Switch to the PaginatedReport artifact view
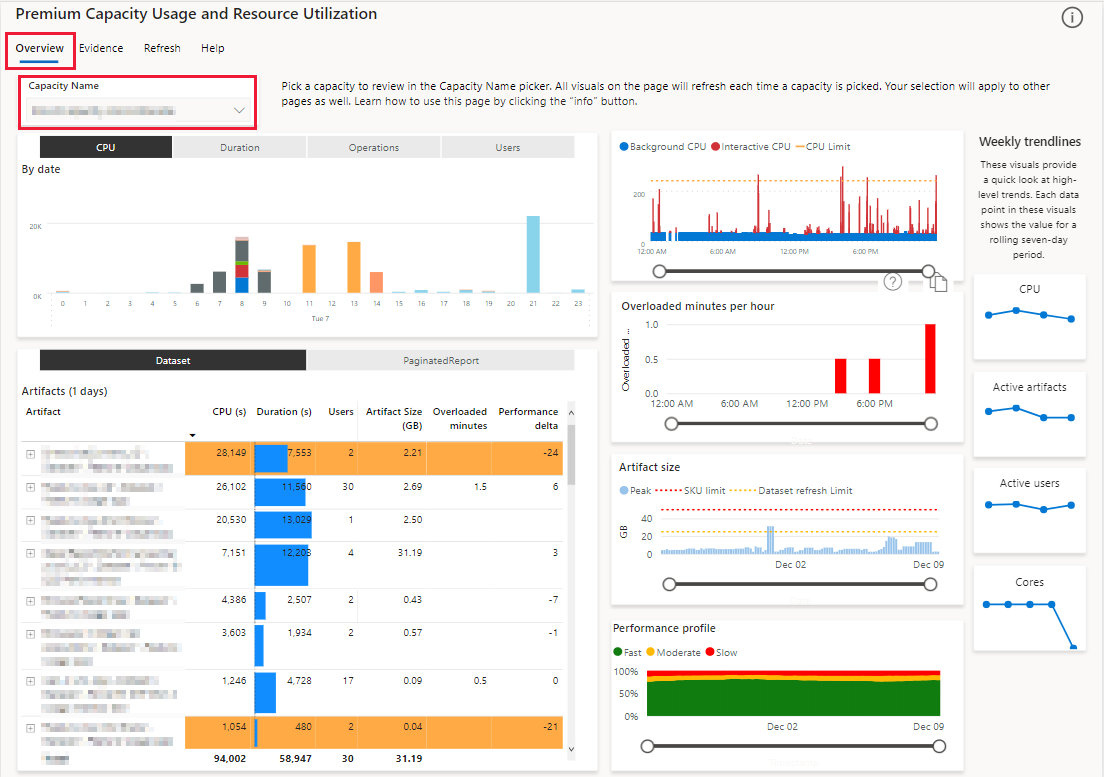This screenshot has width=1104, height=777. point(440,359)
